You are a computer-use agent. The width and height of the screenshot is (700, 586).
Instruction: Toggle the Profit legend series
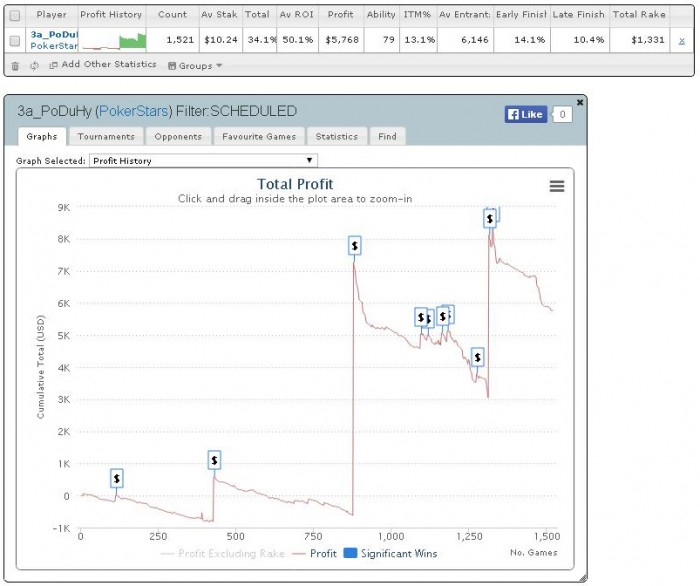315,553
